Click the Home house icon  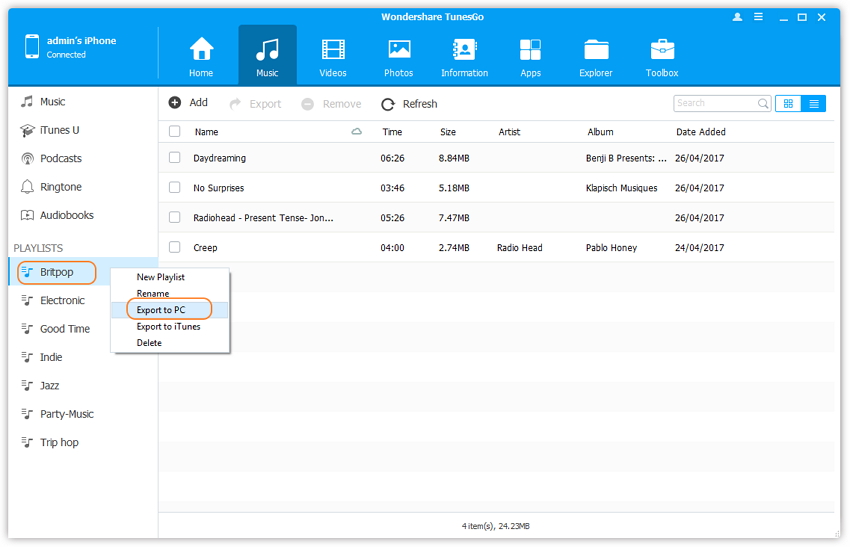coord(202,50)
